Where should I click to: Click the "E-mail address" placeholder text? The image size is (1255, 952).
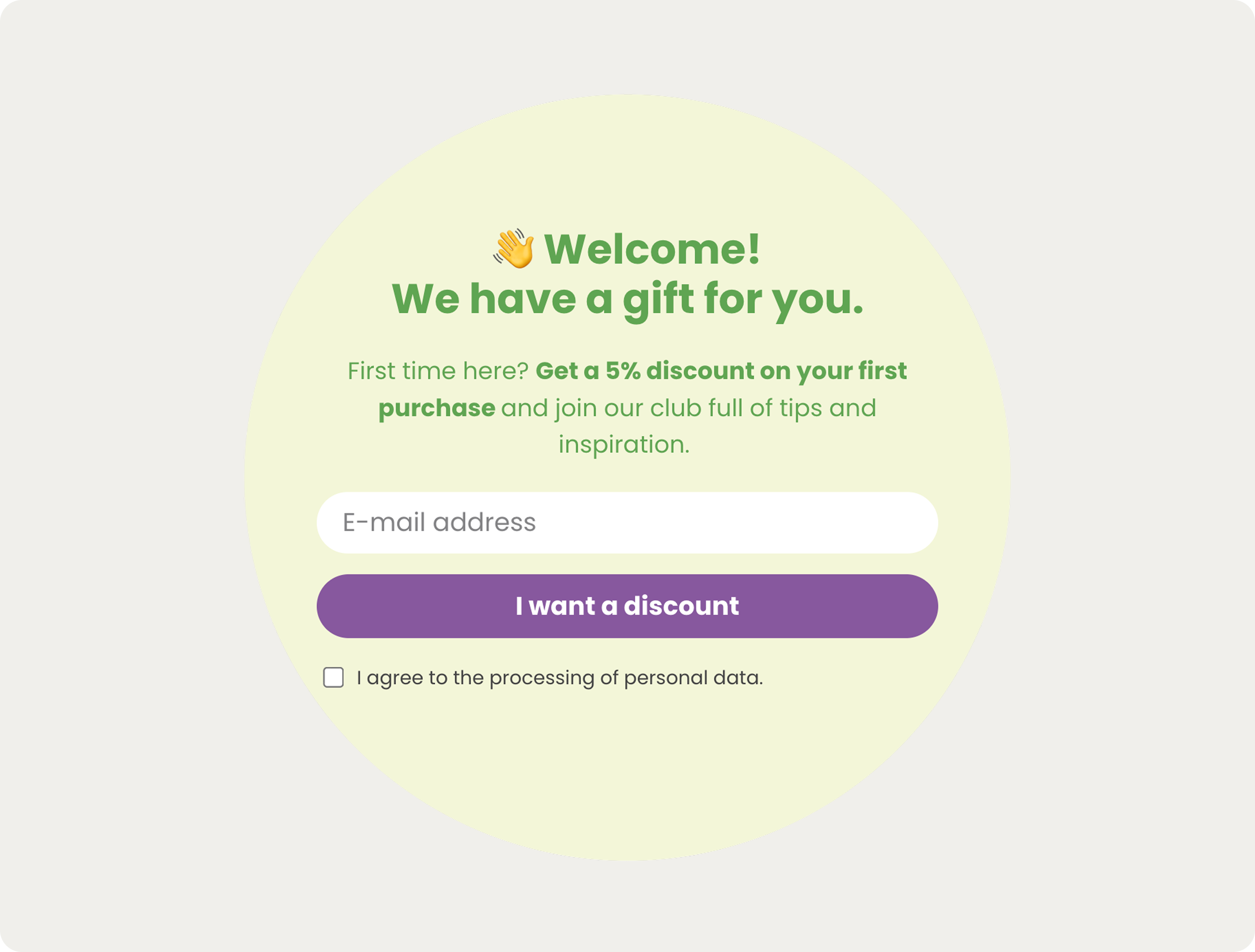[439, 522]
